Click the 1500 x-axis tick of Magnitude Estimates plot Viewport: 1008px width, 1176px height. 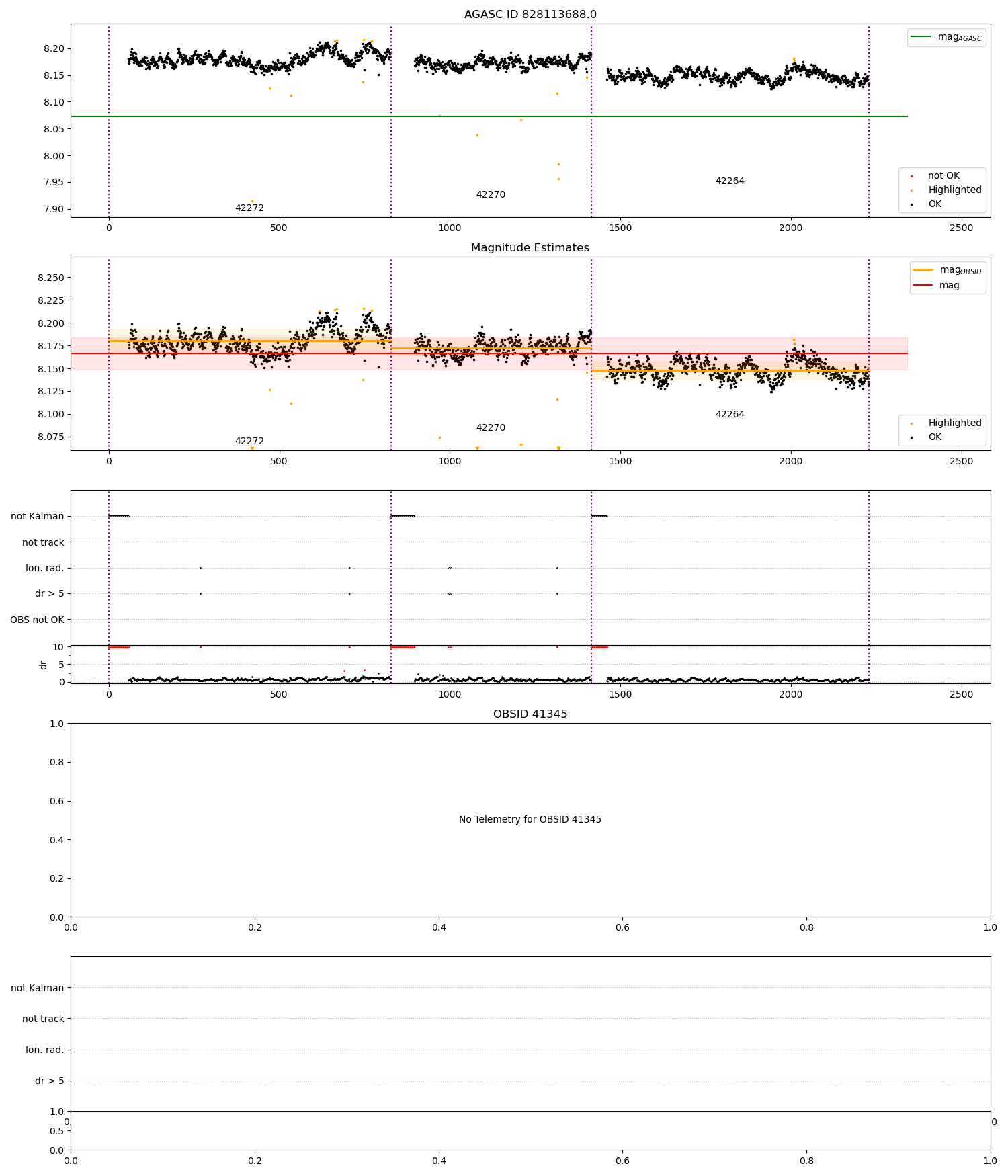620,461
